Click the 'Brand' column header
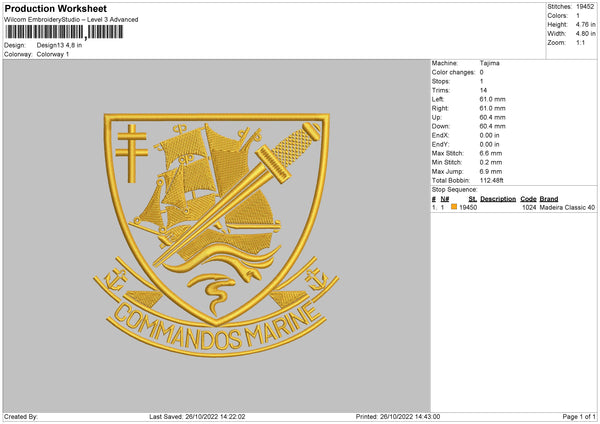Image resolution: width=600 pixels, height=424 pixels. pyautogui.click(x=549, y=199)
